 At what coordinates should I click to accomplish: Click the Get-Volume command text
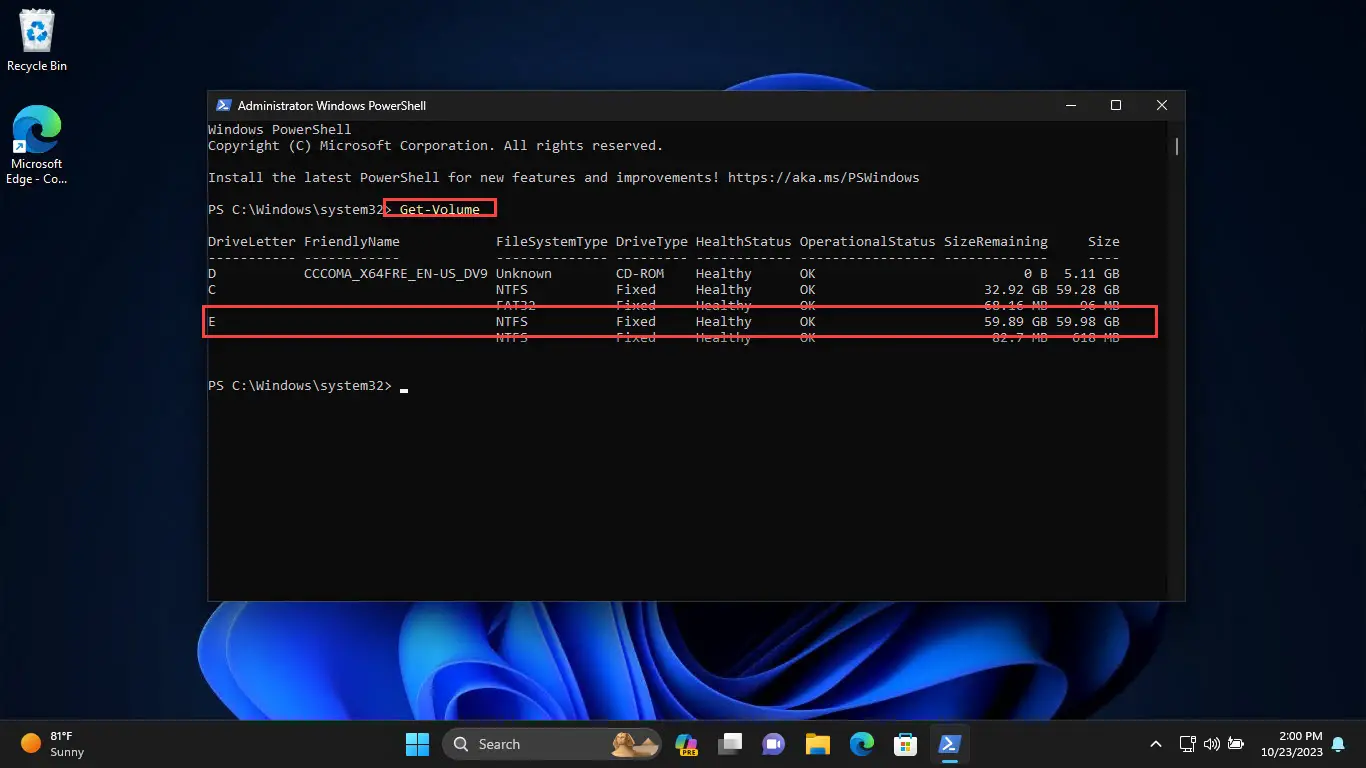440,209
